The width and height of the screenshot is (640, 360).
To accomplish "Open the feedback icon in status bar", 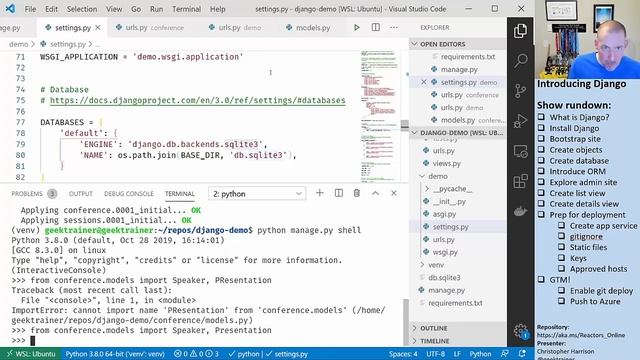I will pyautogui.click(x=505, y=354).
